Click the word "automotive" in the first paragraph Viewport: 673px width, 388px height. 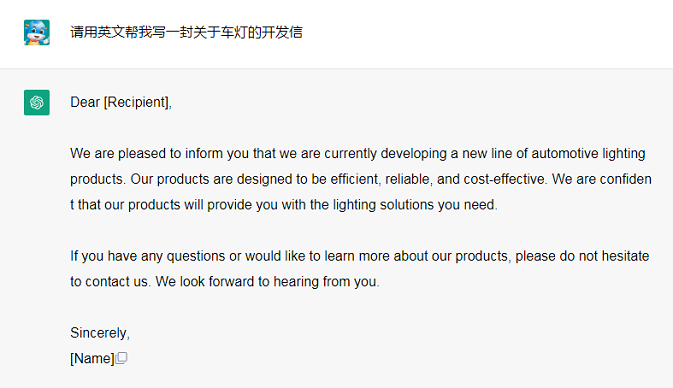tap(565, 153)
